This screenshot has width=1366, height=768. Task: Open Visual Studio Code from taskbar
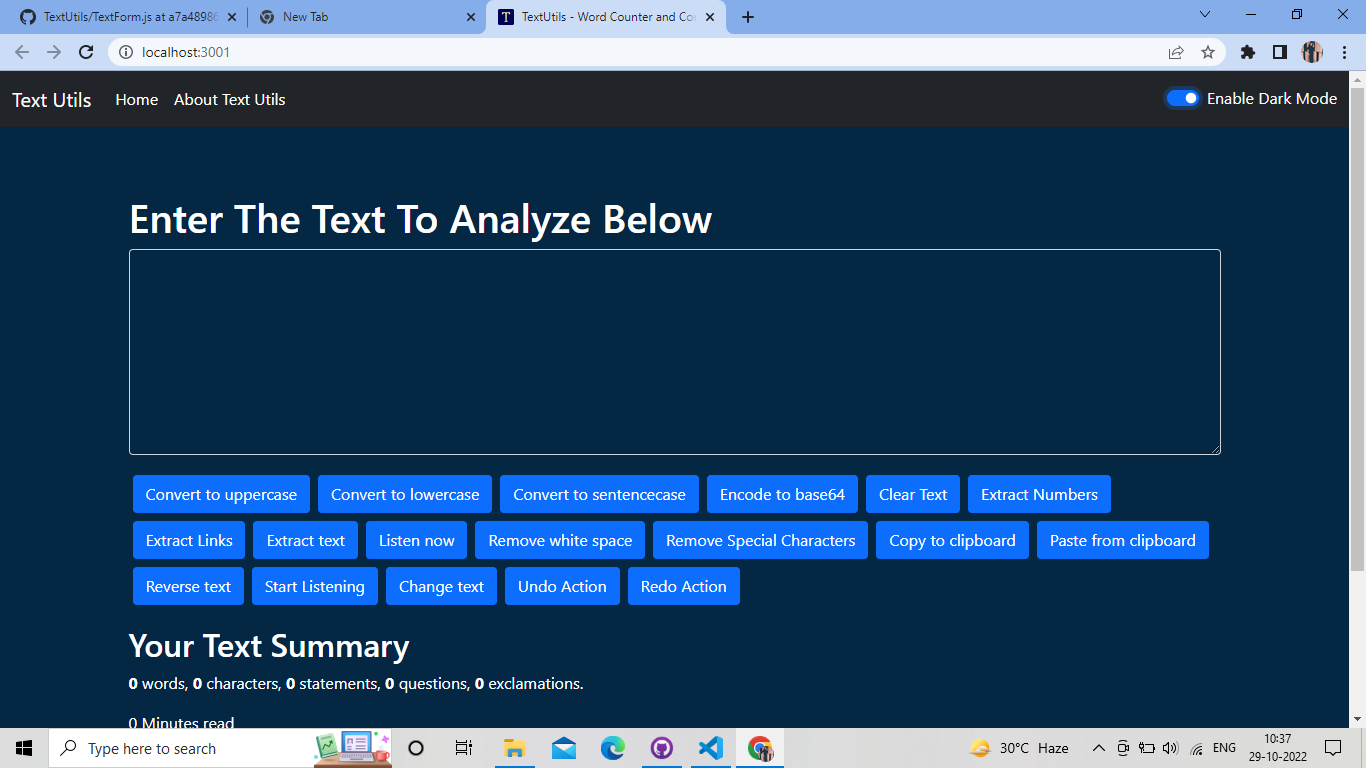pos(710,748)
